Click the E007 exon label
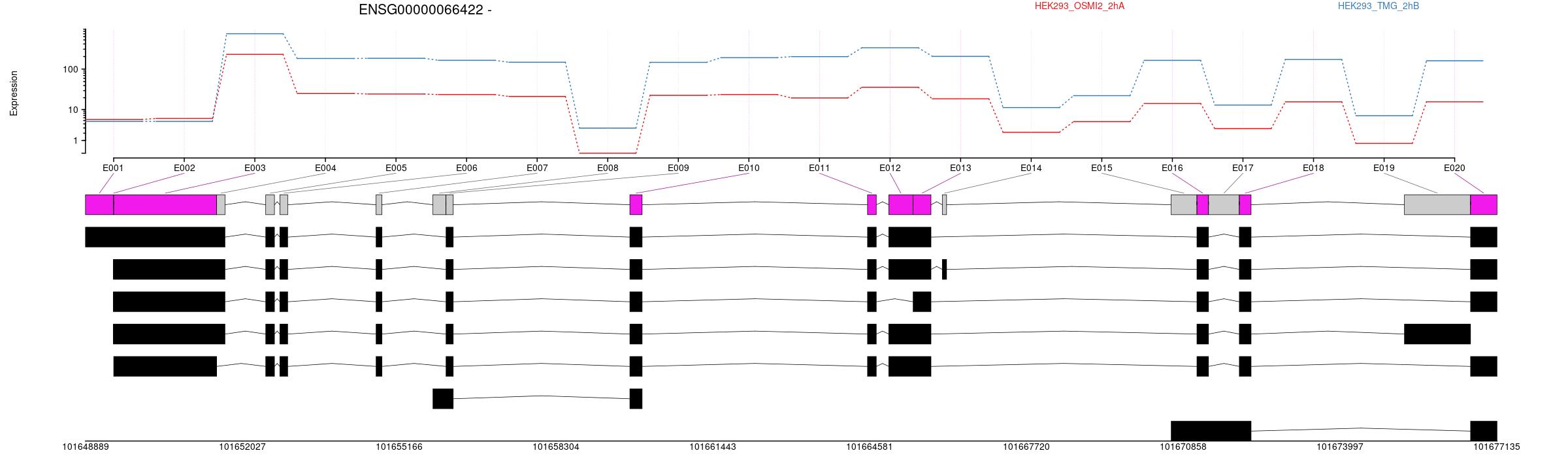This screenshot has height=457, width=1568. point(537,168)
